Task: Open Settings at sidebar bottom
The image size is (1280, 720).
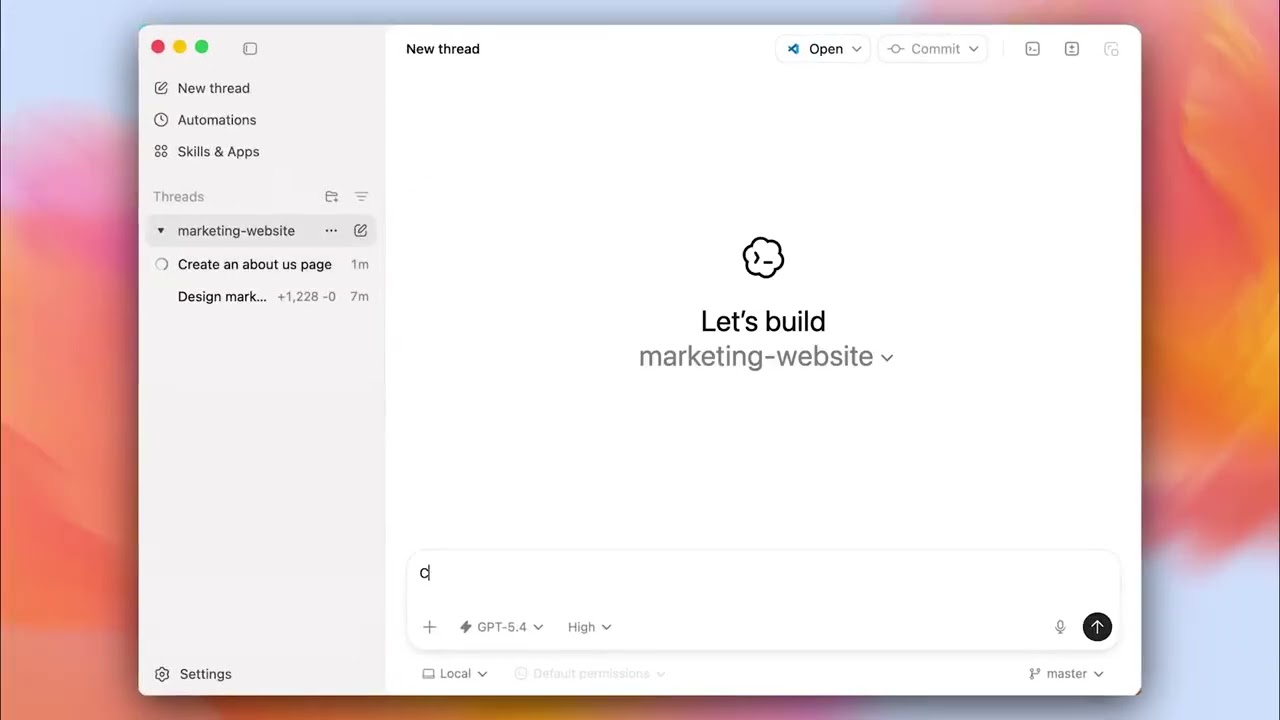Action: 194,674
